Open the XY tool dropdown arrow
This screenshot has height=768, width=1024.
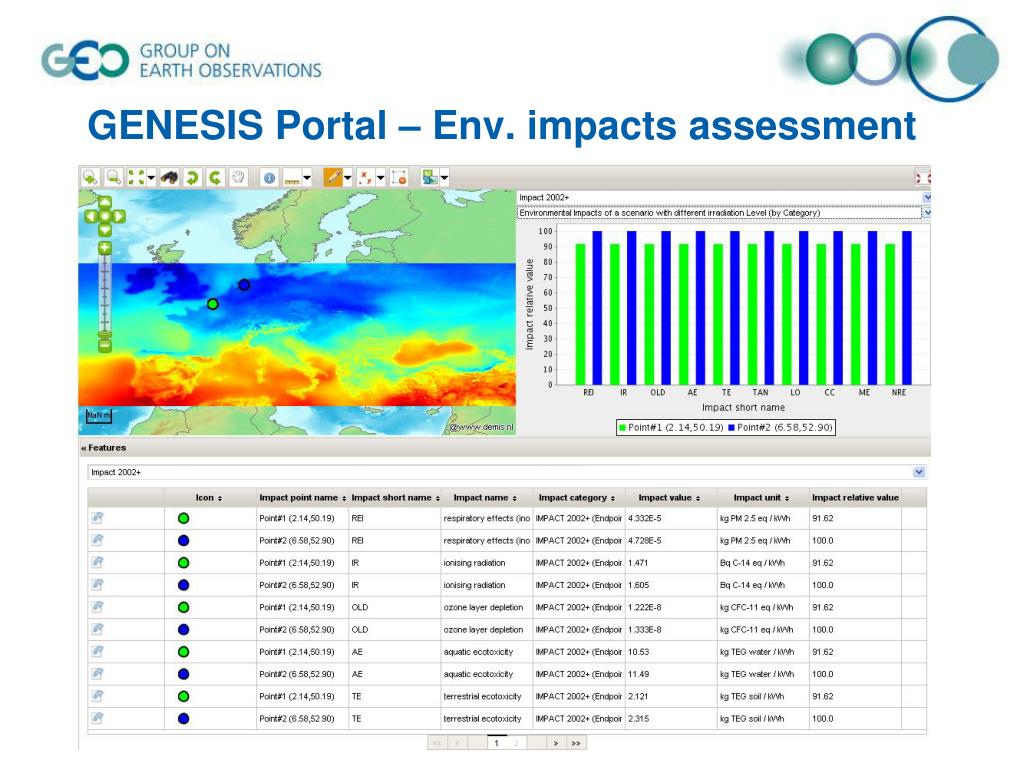381,178
